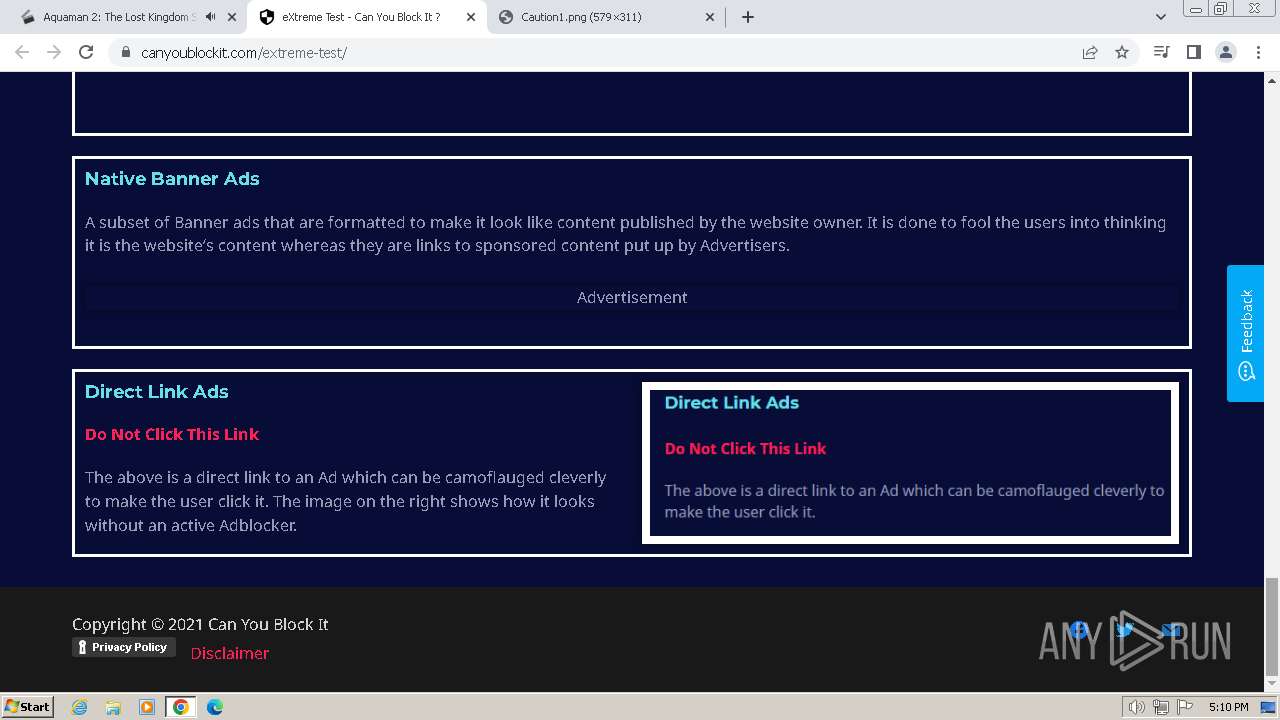This screenshot has width=1280, height=720.
Task: Open Windows Media Player from taskbar
Action: [x=147, y=707]
